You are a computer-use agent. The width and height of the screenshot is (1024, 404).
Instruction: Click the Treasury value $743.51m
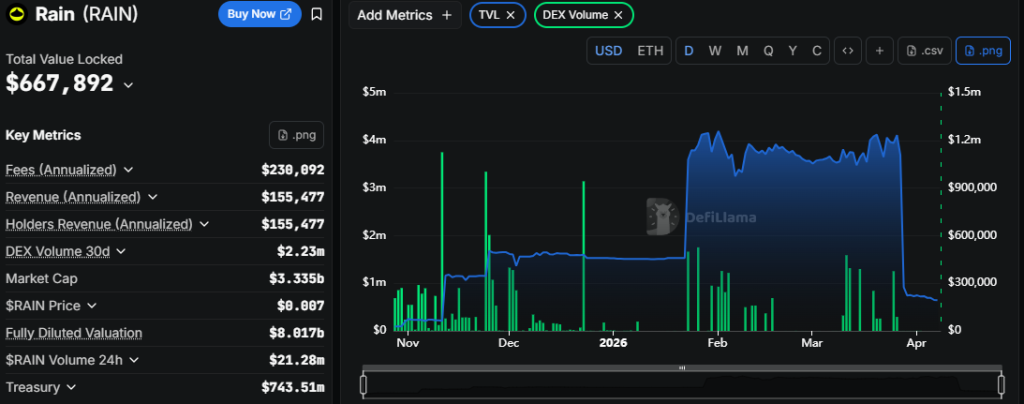(x=293, y=387)
